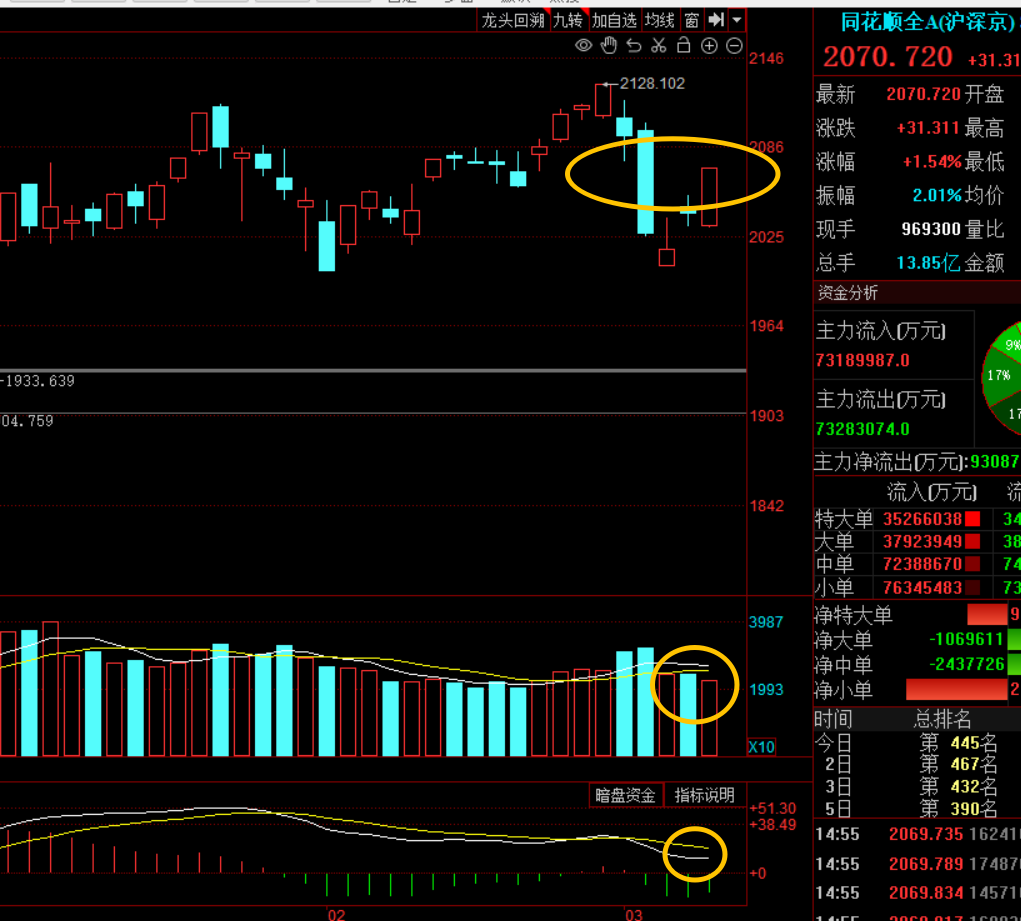Select the 特大单 inflow 35266038 cell
Image resolution: width=1021 pixels, height=921 pixels.
pyautogui.click(x=922, y=519)
